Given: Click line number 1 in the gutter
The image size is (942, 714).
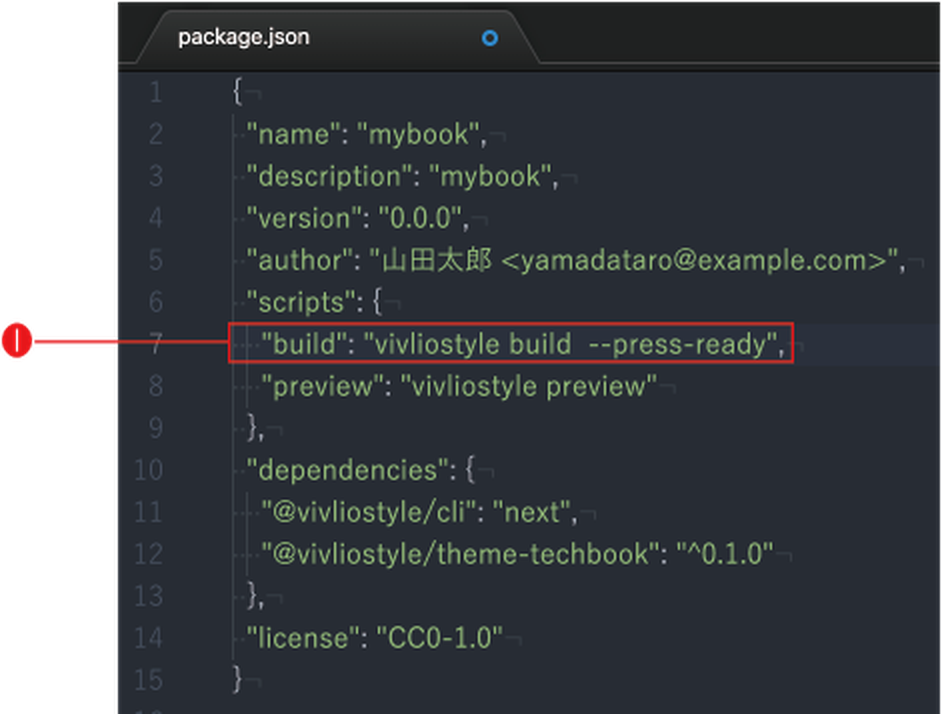Looking at the screenshot, I should click(156, 93).
